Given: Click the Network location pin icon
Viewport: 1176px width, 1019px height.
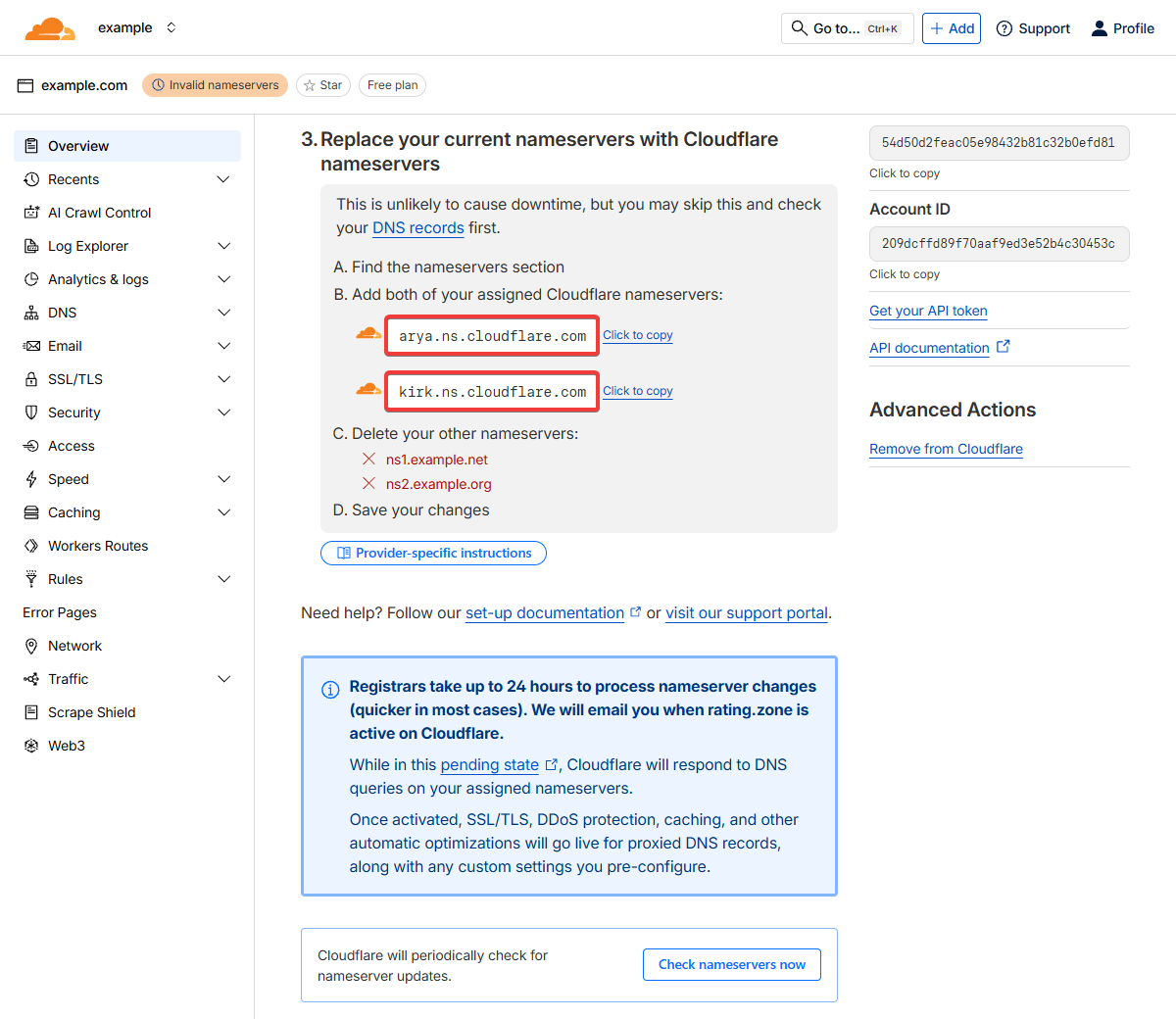Looking at the screenshot, I should (31, 646).
